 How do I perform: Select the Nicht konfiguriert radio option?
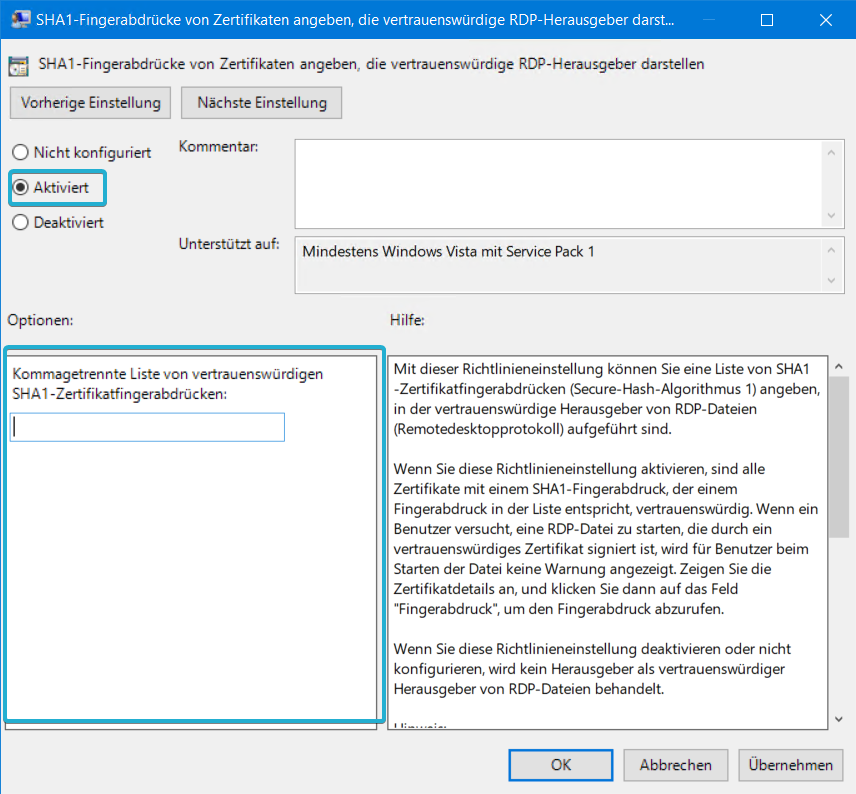tap(20, 153)
